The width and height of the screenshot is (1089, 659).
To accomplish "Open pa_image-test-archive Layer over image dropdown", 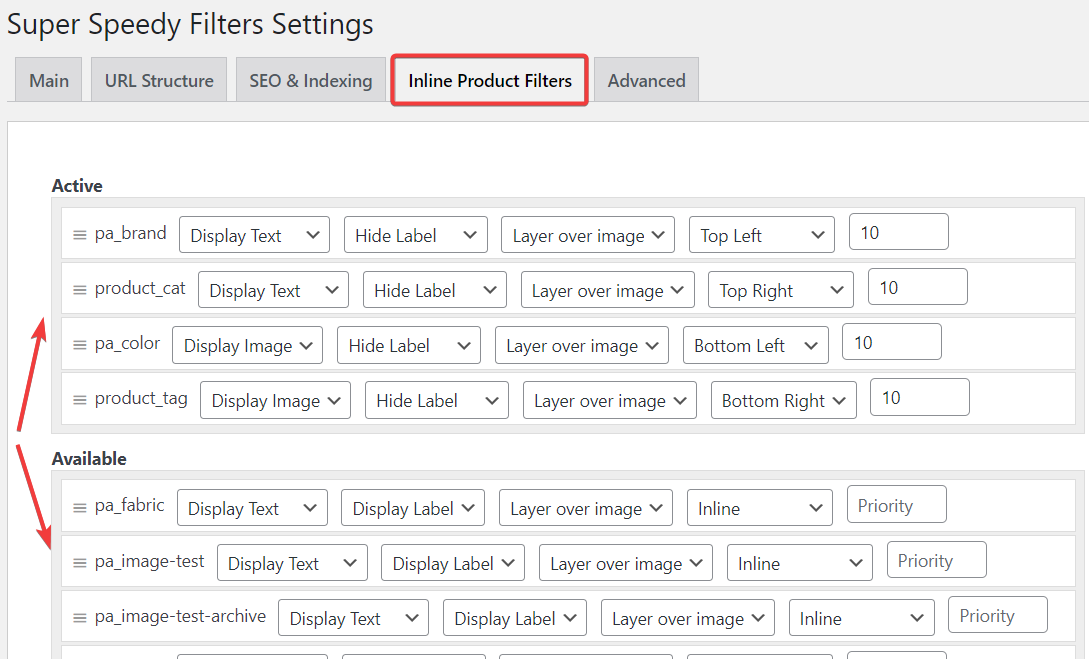I will [688, 617].
